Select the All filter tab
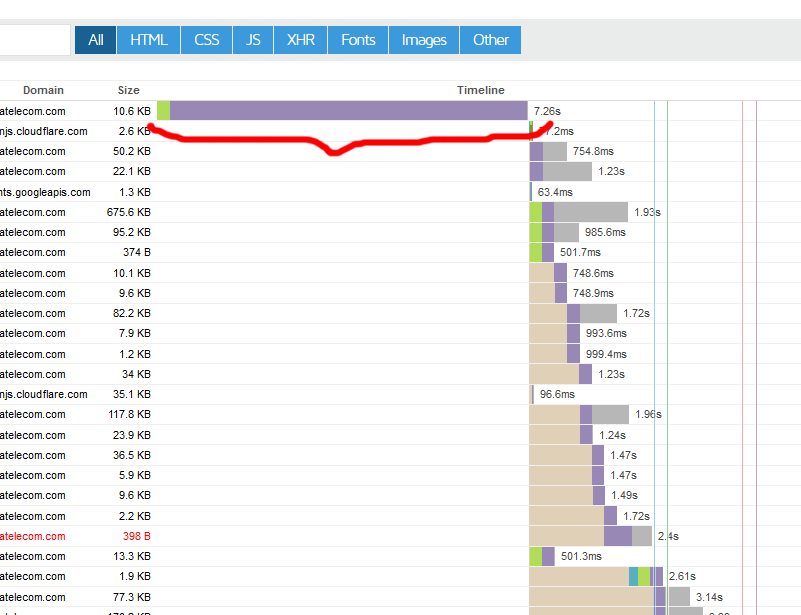 pyautogui.click(x=95, y=40)
